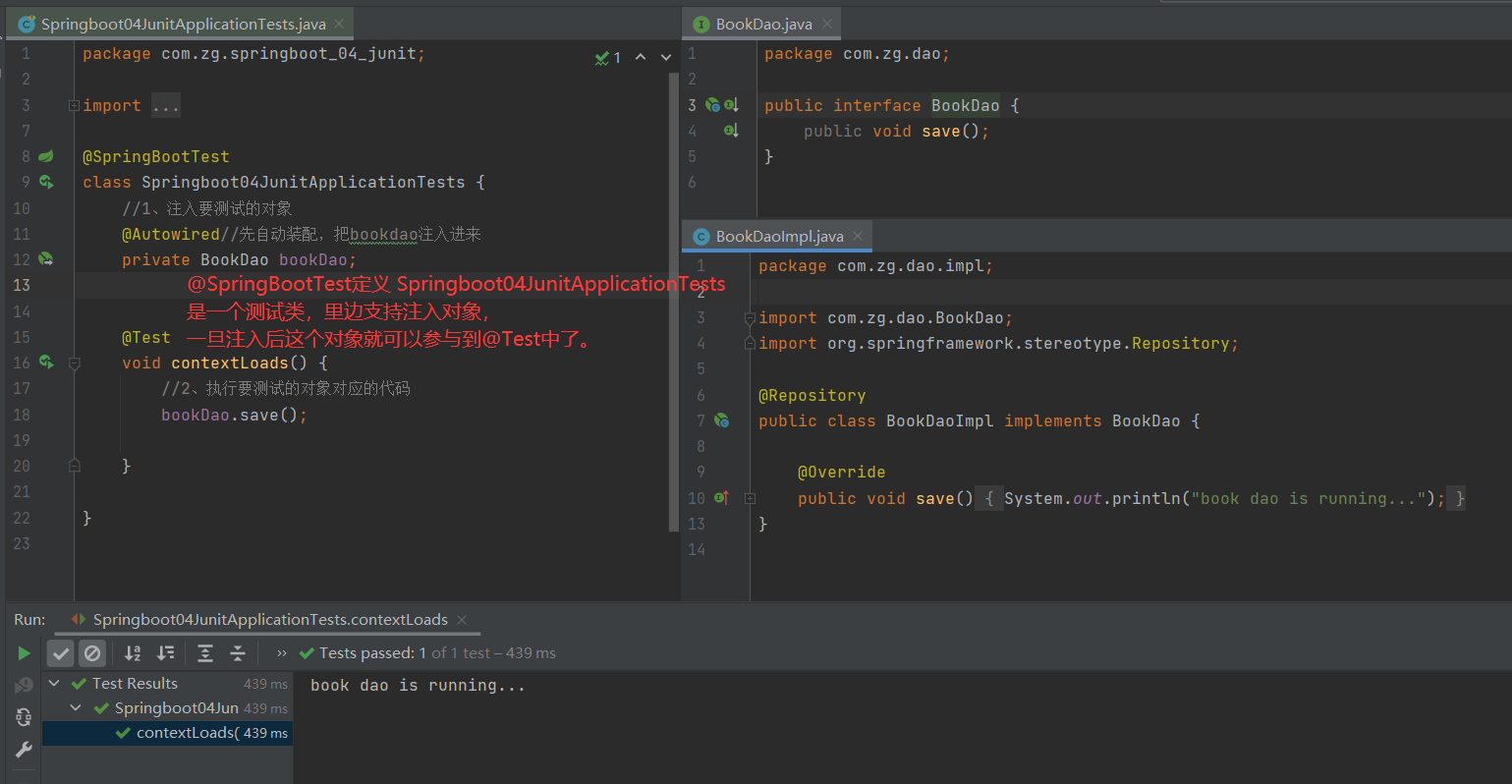1512x784 pixels.
Task: Collapse the contextLoads method fold marker
Action: click(x=74, y=364)
